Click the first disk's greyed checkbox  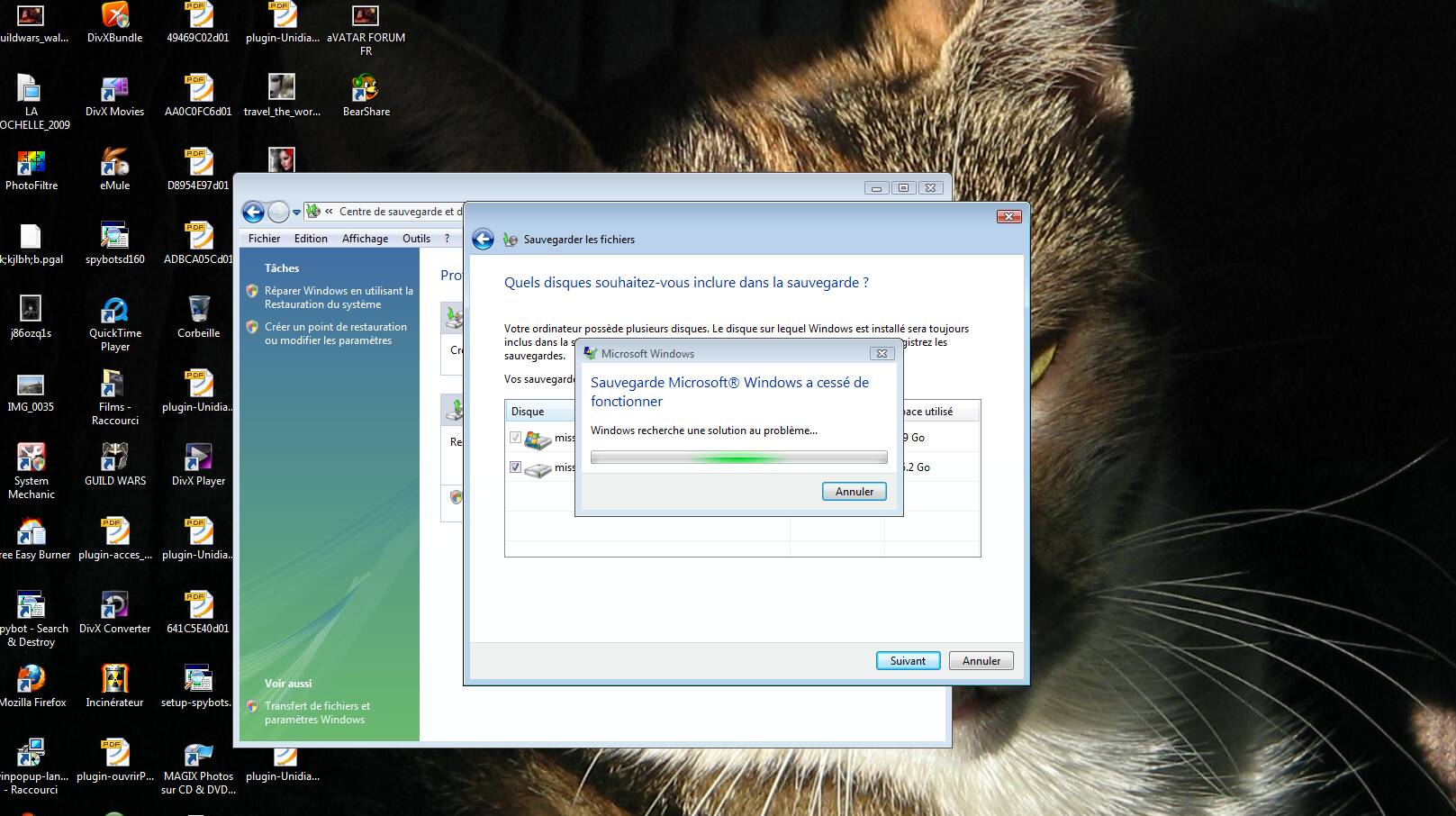coord(515,438)
